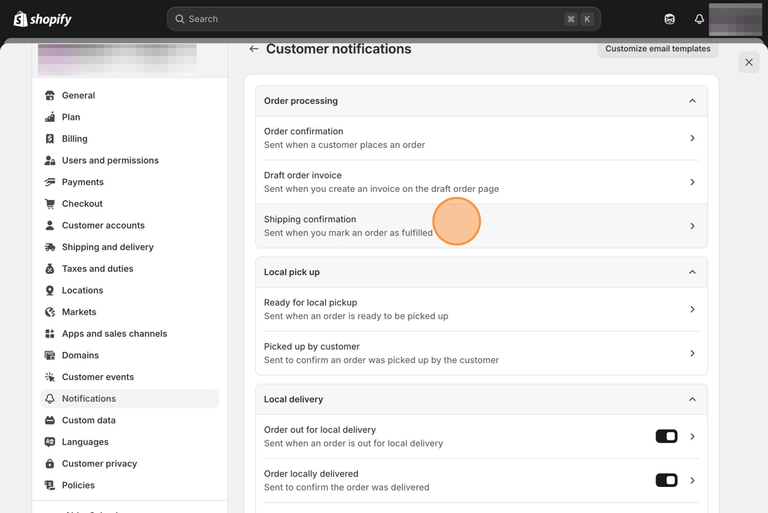
Task: Click Customize email templates button
Action: (657, 49)
